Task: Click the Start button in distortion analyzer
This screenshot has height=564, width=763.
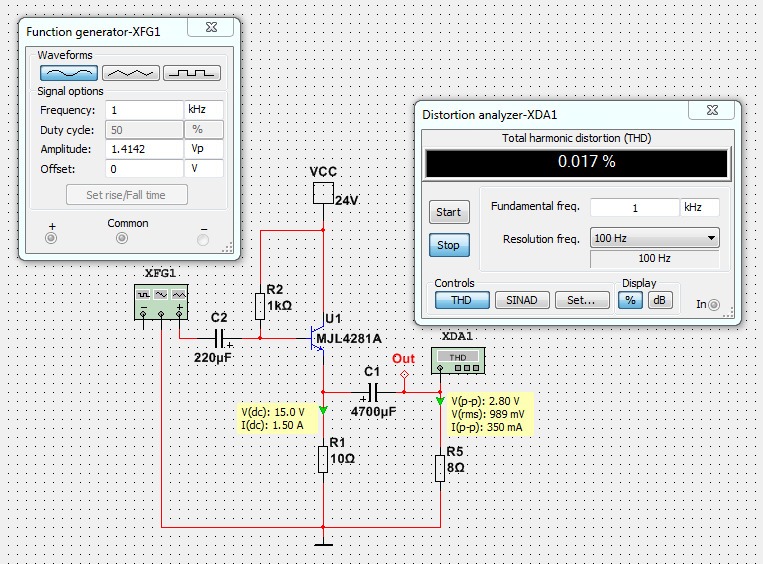Action: (x=449, y=212)
